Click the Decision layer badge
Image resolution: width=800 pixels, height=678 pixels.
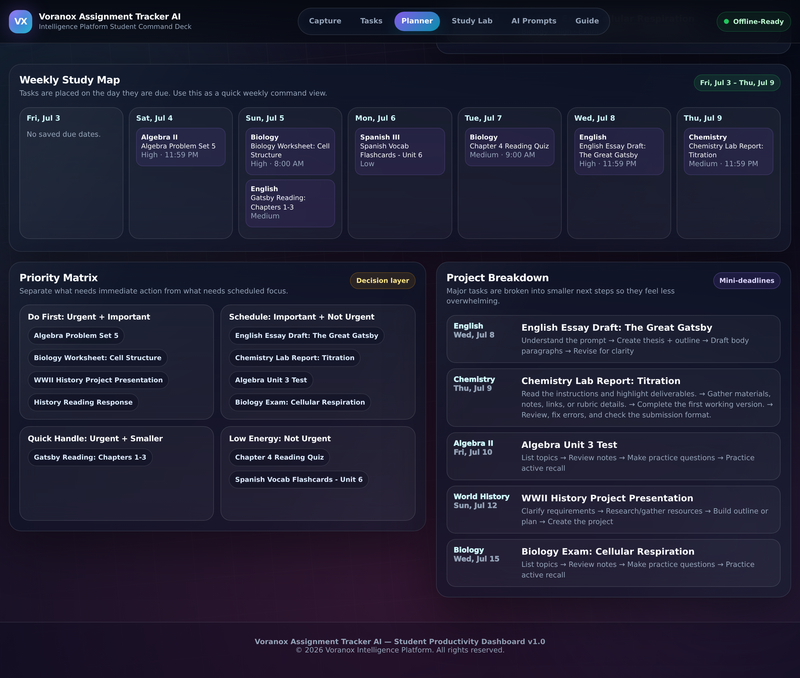coord(383,281)
